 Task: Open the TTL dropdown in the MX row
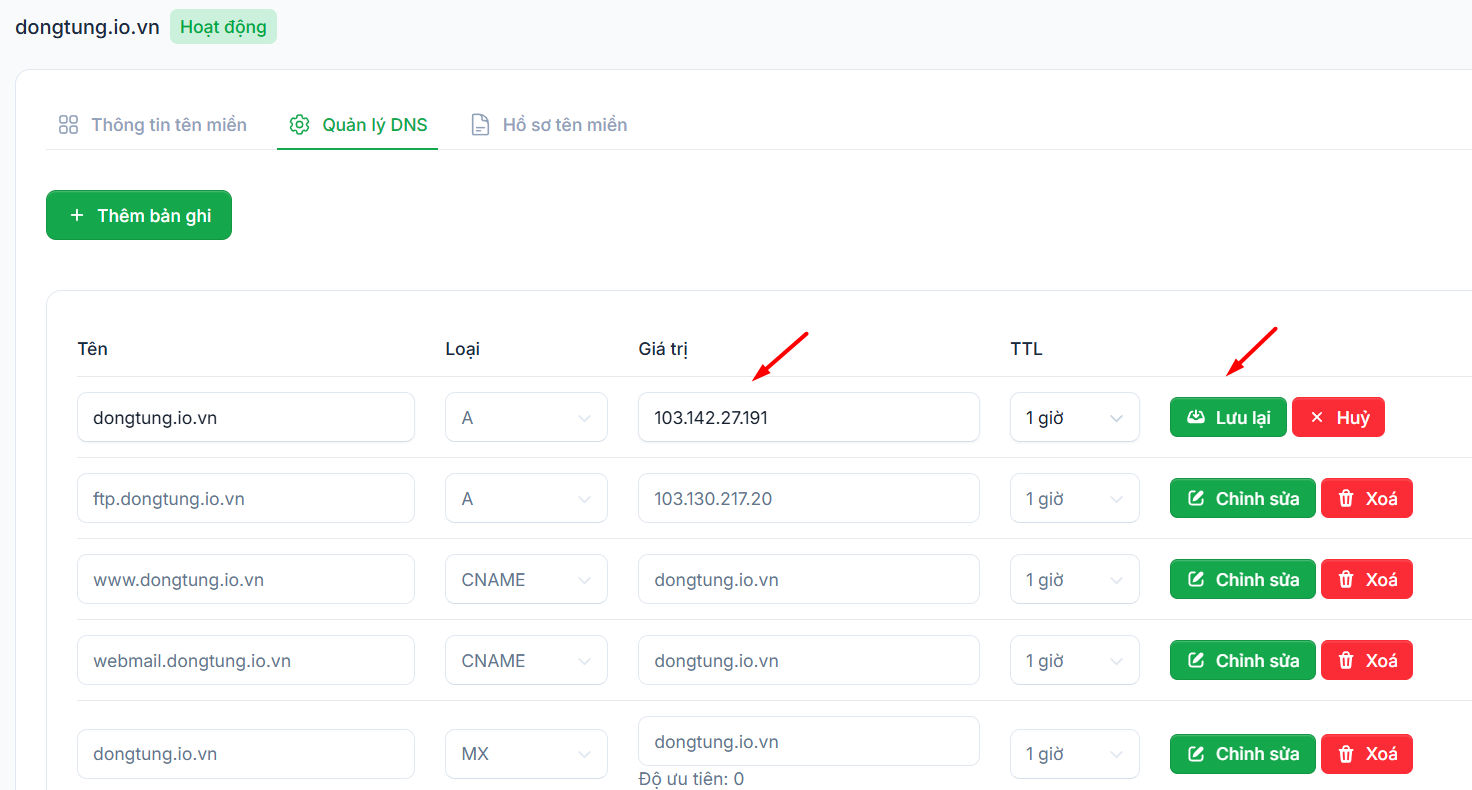(x=1075, y=753)
